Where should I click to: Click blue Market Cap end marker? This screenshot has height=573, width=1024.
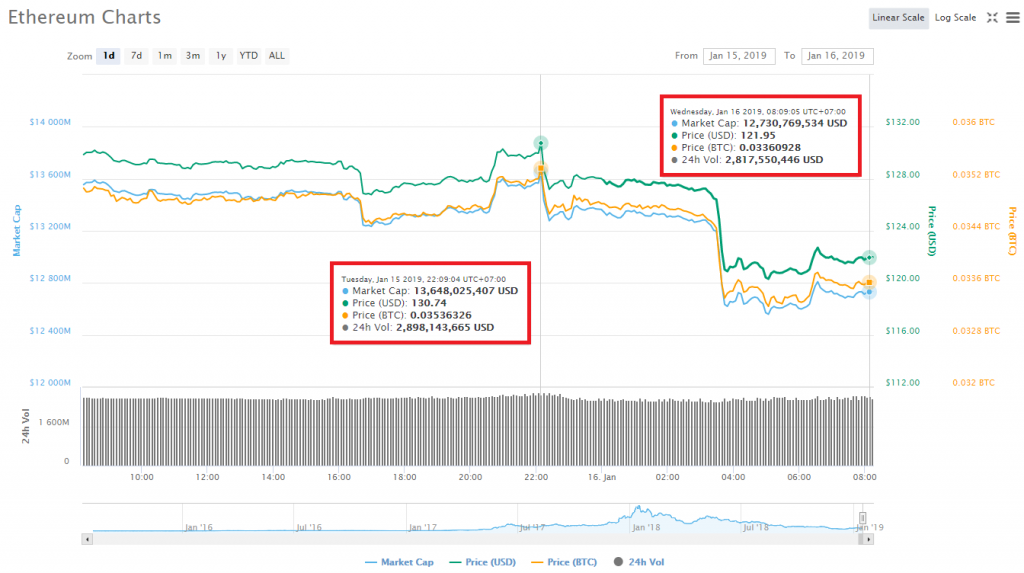869,293
